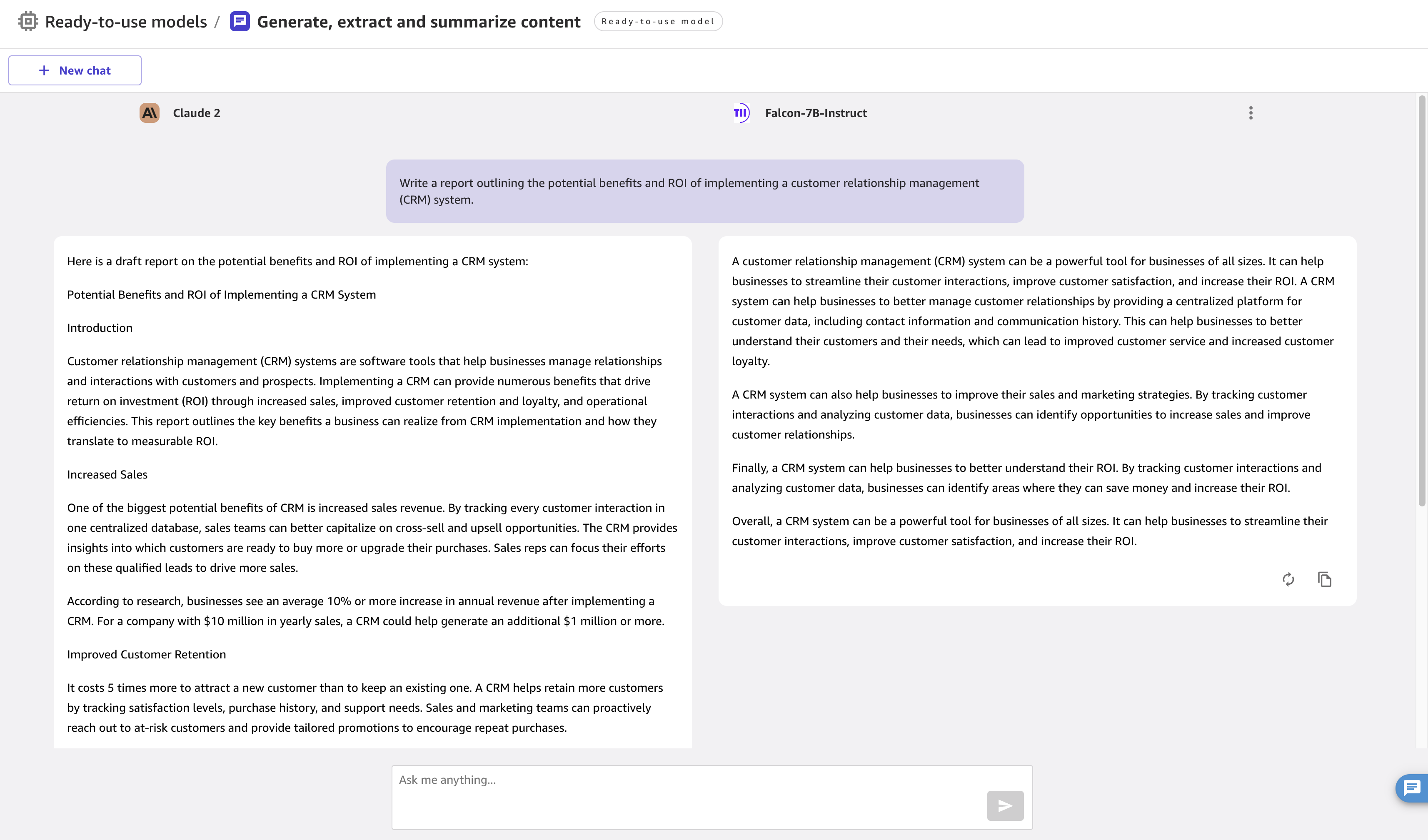Click the regenerate response icon on Falcon panel
The image size is (1428, 840).
1288,578
